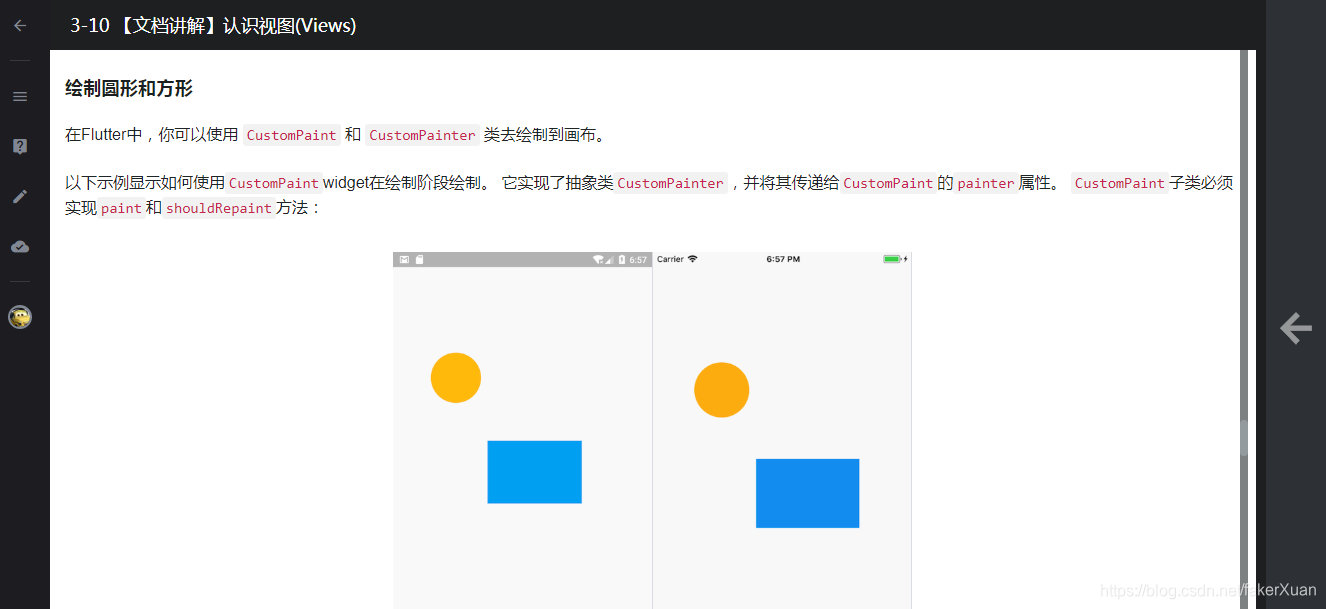Click the pencil notes icon

(20, 196)
